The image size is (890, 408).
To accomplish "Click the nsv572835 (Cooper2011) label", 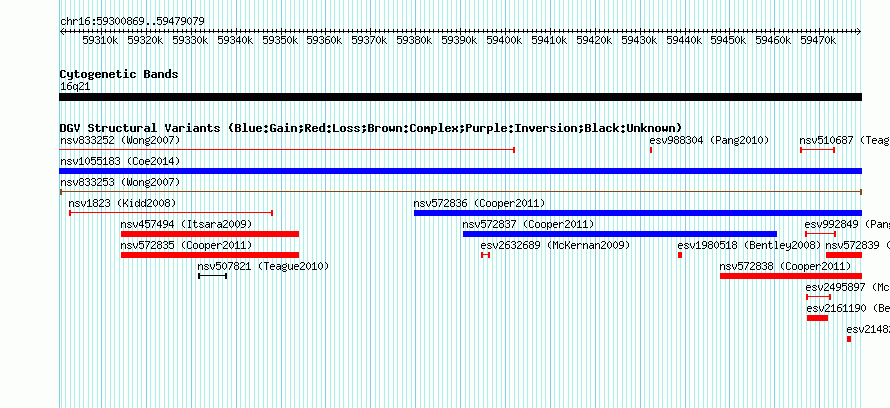I will [x=186, y=246].
